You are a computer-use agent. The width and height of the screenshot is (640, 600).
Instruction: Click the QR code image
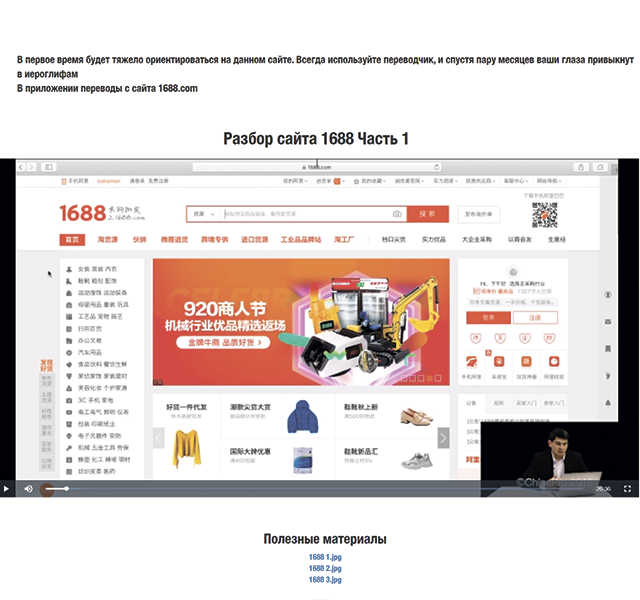(544, 214)
